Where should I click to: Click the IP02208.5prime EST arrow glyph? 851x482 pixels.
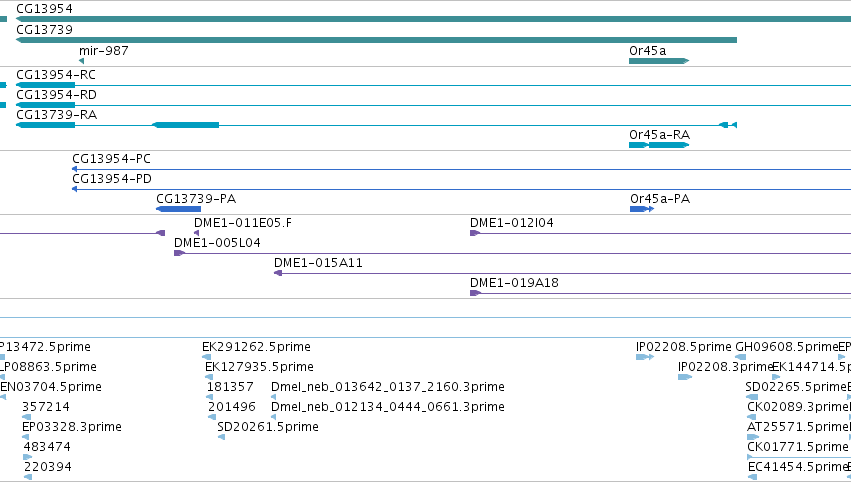point(645,357)
